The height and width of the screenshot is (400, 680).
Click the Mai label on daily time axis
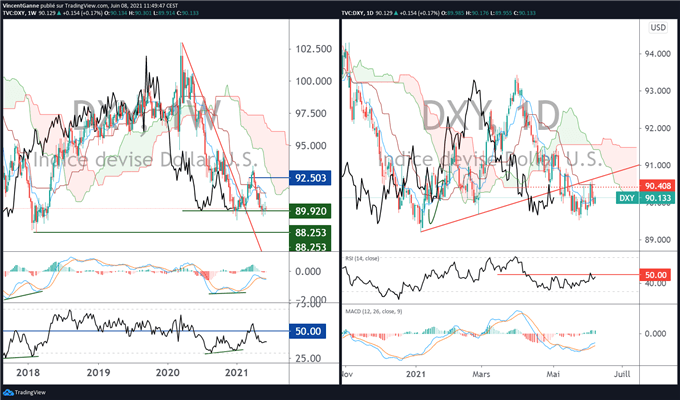tap(553, 374)
